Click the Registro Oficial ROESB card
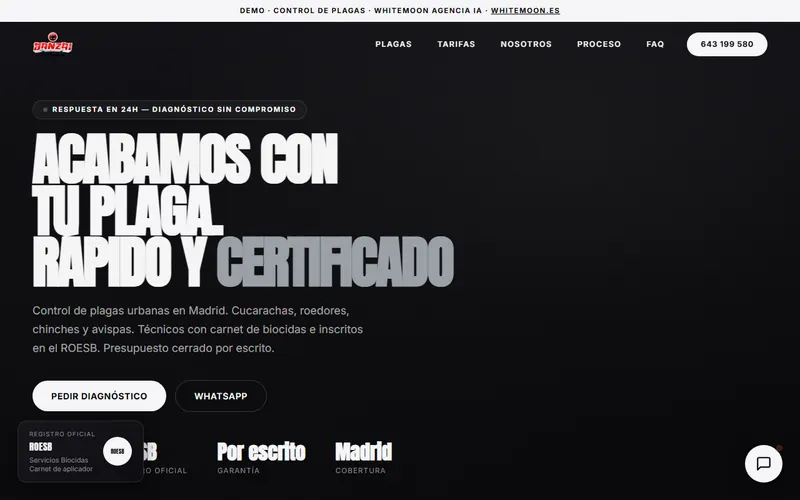This screenshot has height=500, width=800. coord(81,452)
